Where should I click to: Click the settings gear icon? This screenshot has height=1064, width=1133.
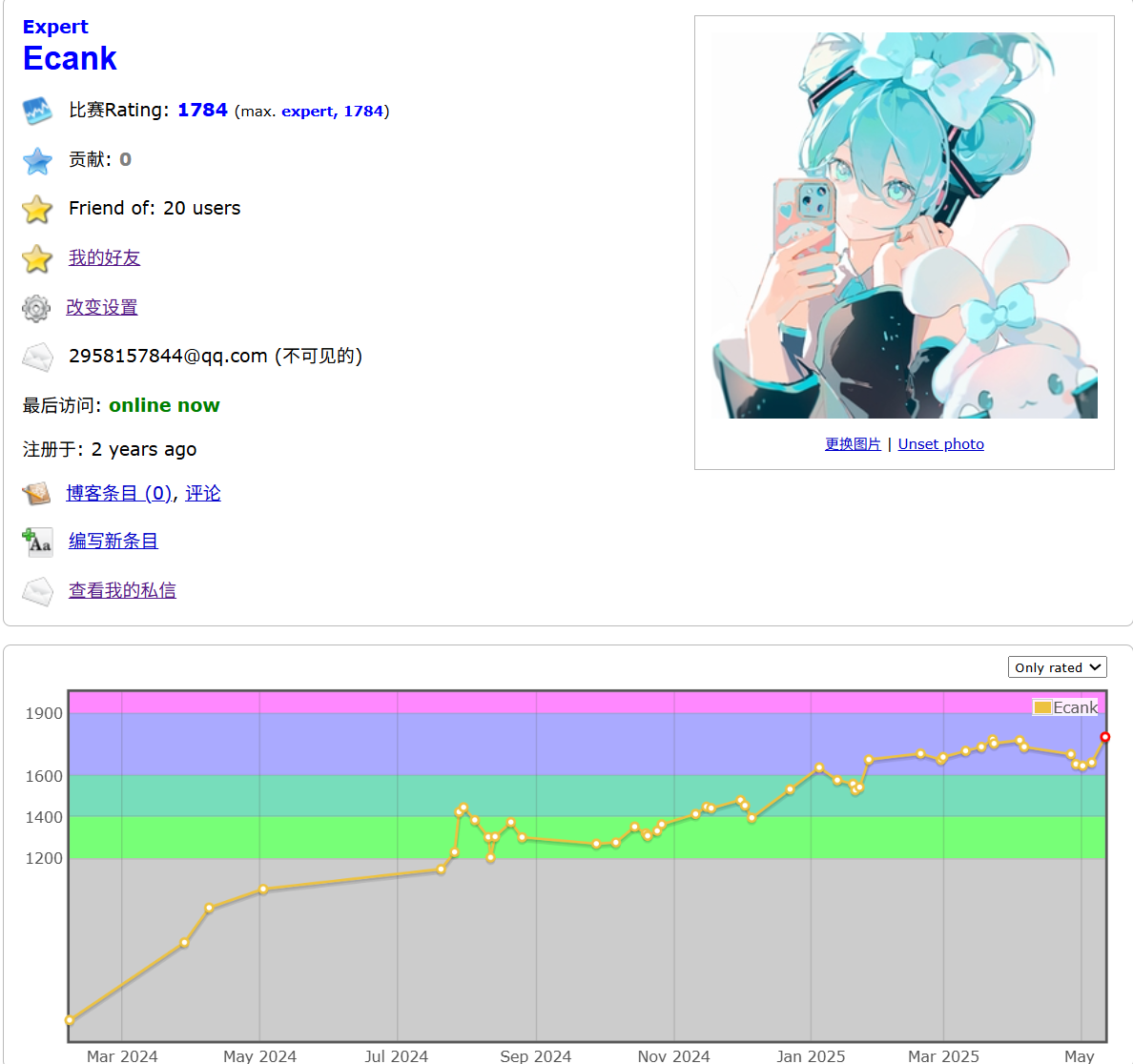36,309
